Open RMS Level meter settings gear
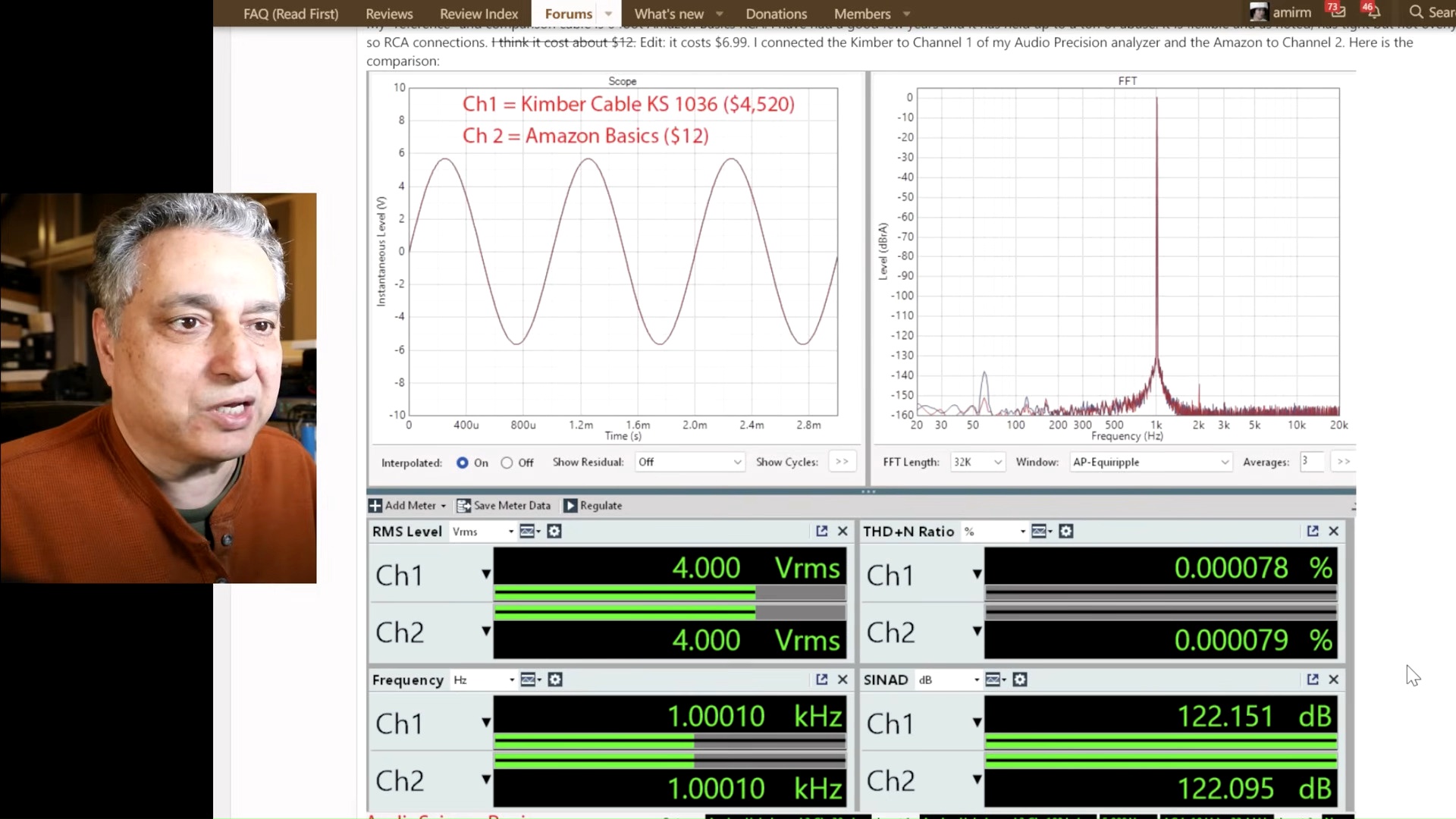The image size is (1456, 819). point(554,532)
